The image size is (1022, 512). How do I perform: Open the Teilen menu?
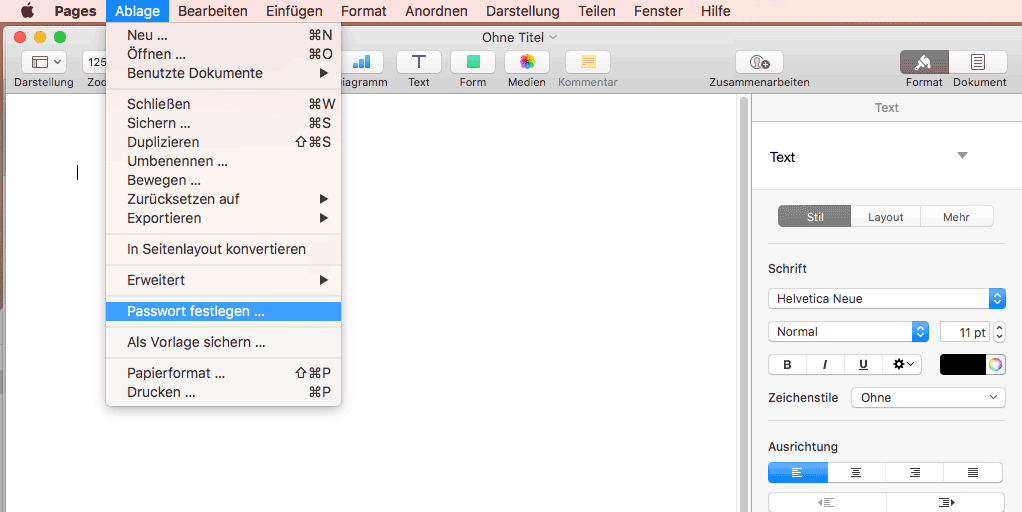596,11
